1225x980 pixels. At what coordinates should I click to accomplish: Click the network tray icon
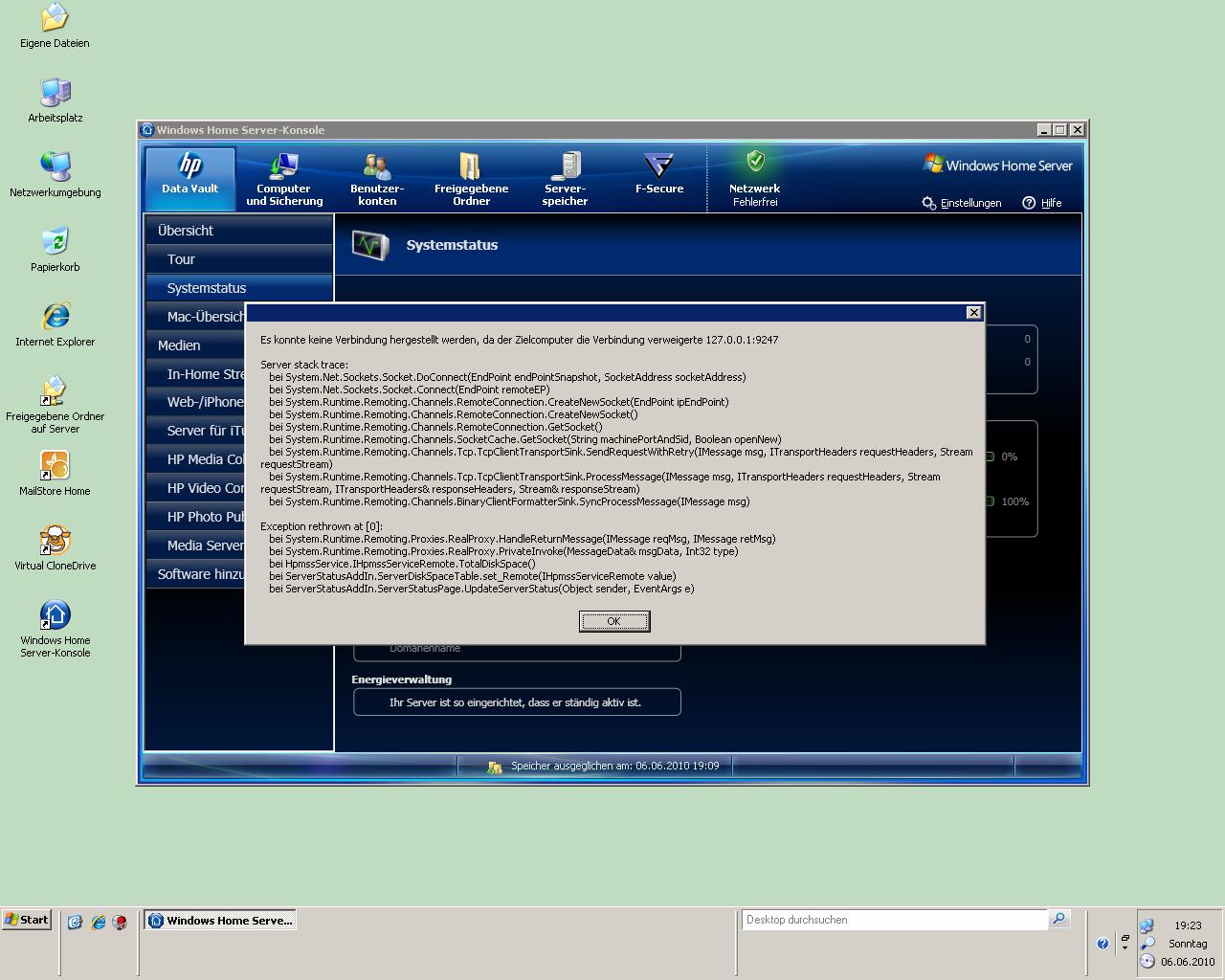point(1147,926)
